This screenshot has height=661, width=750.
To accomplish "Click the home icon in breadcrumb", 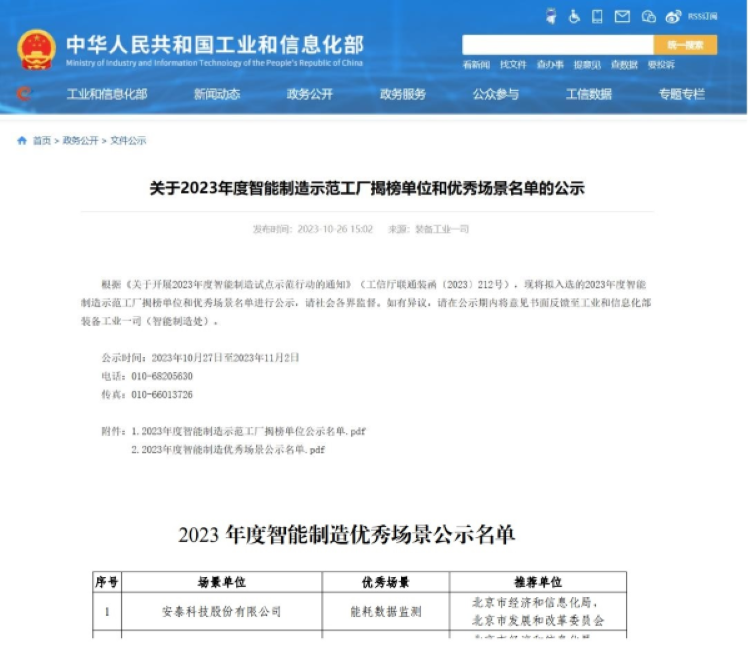I will [22, 141].
